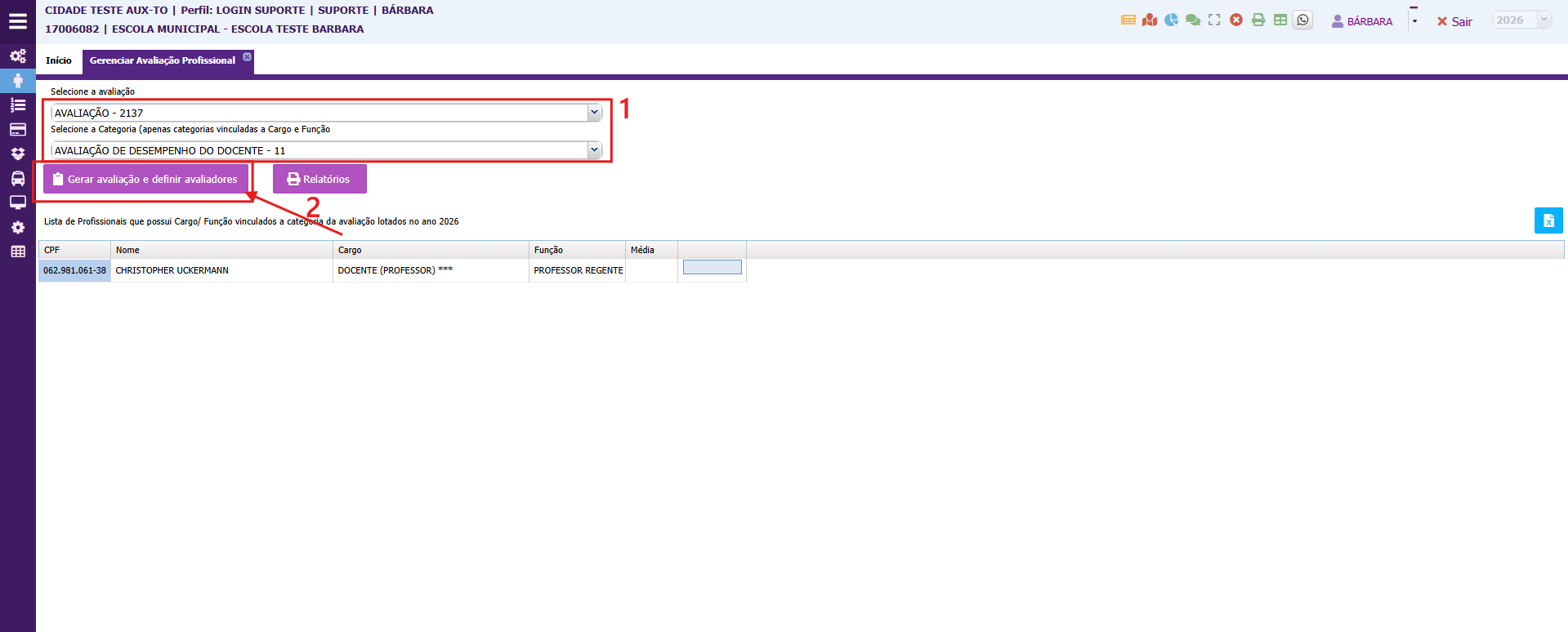This screenshot has width=1568, height=632.
Task: Click the green chat bubbles icon
Action: (x=1193, y=20)
